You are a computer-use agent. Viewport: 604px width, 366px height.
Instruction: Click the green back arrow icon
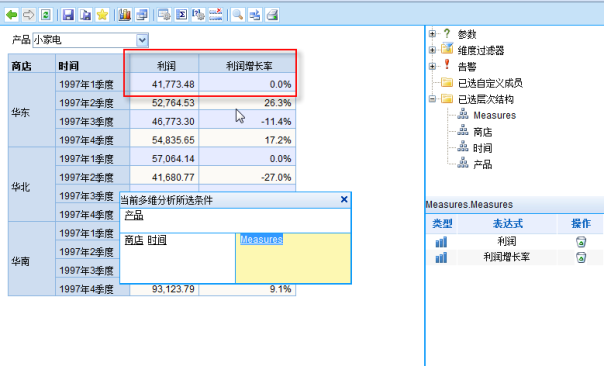point(12,15)
